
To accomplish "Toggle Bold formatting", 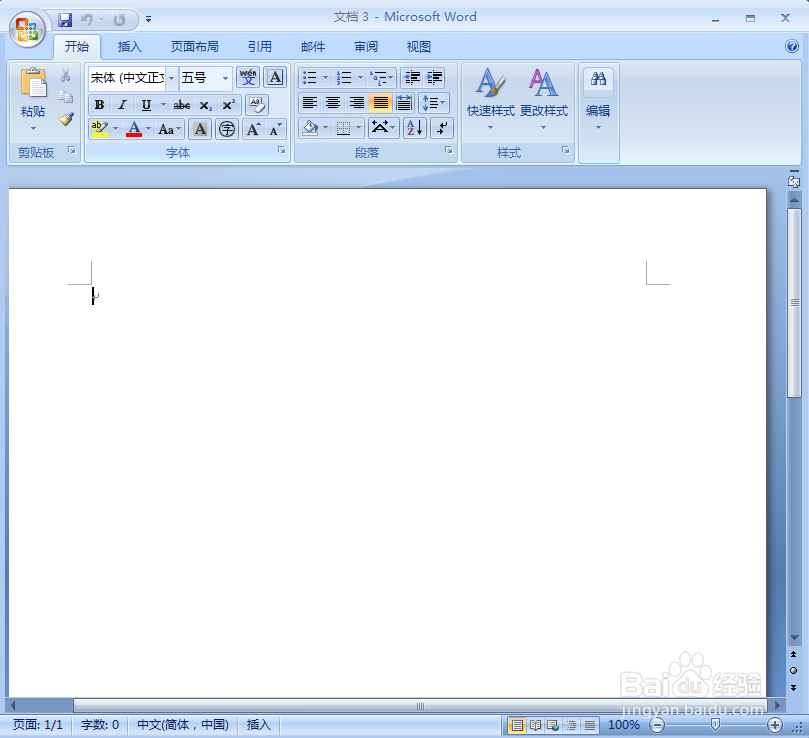I will tap(99, 105).
